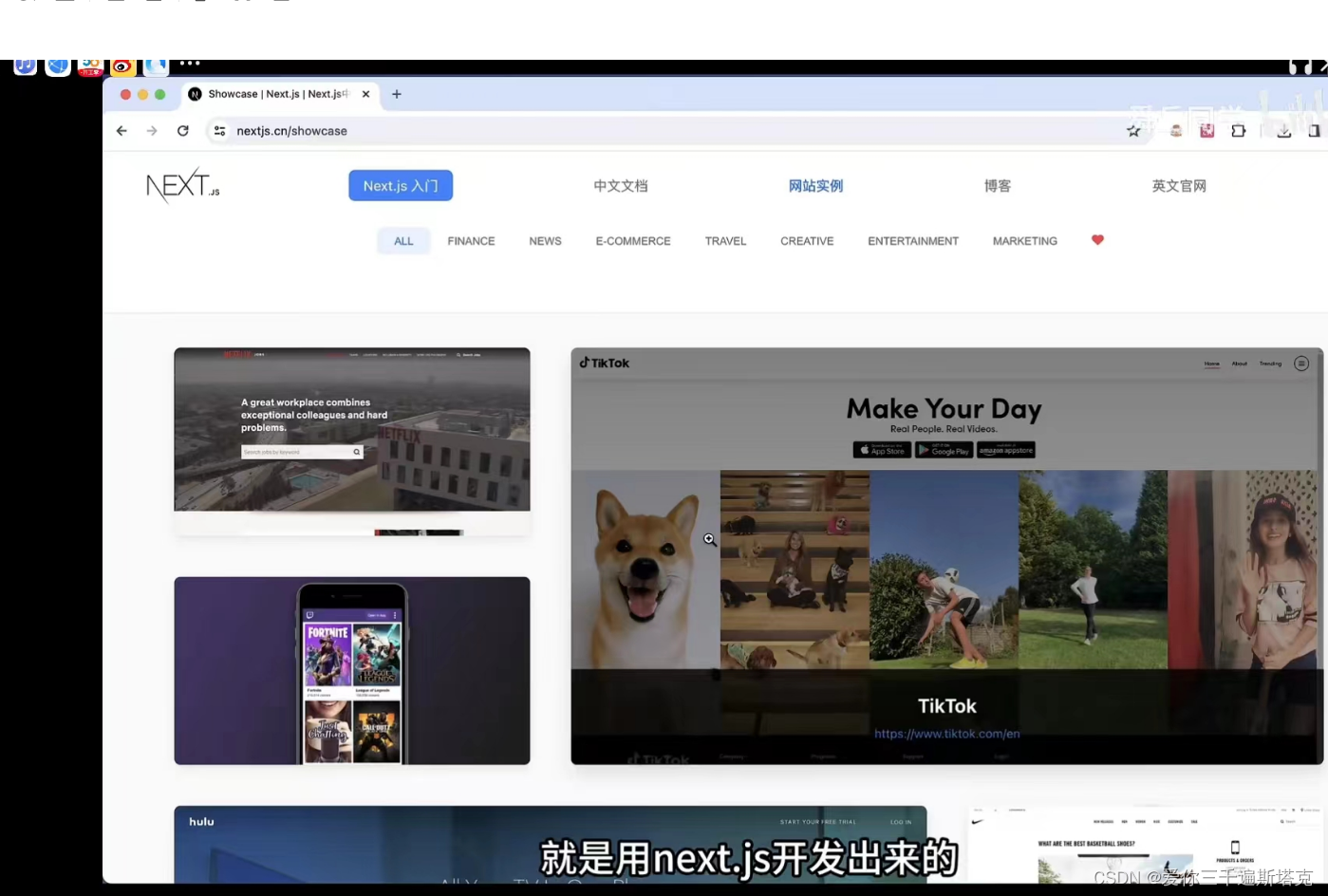Image resolution: width=1328 pixels, height=896 pixels.
Task: Open the Chrome three-dots menu
Action: point(189,64)
